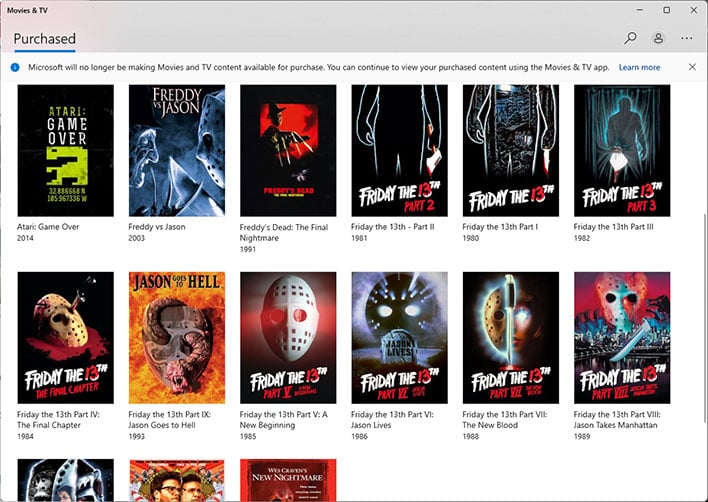Click the blue info icon in the banner

15,67
